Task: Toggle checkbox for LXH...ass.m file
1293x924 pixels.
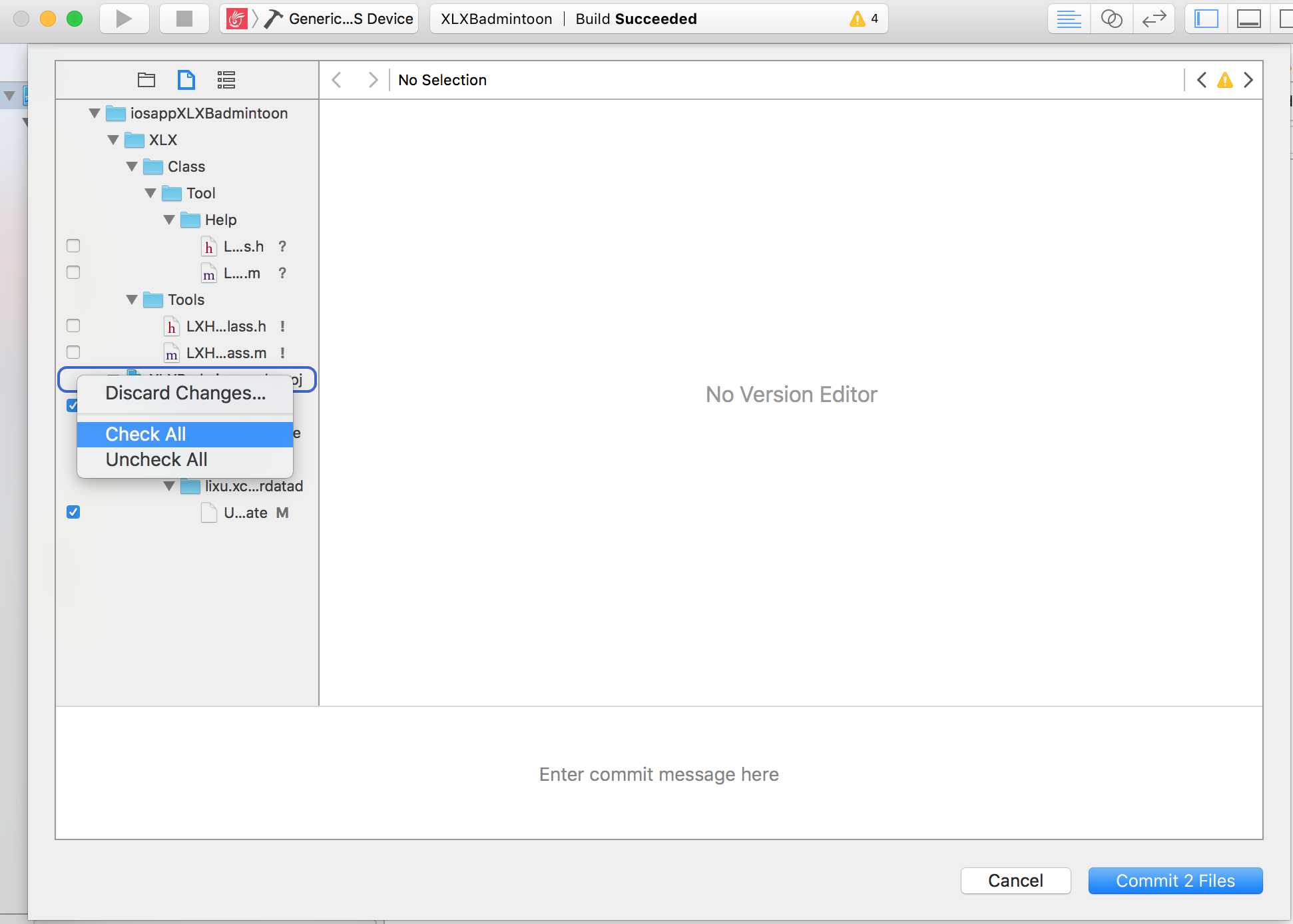Action: (x=73, y=352)
